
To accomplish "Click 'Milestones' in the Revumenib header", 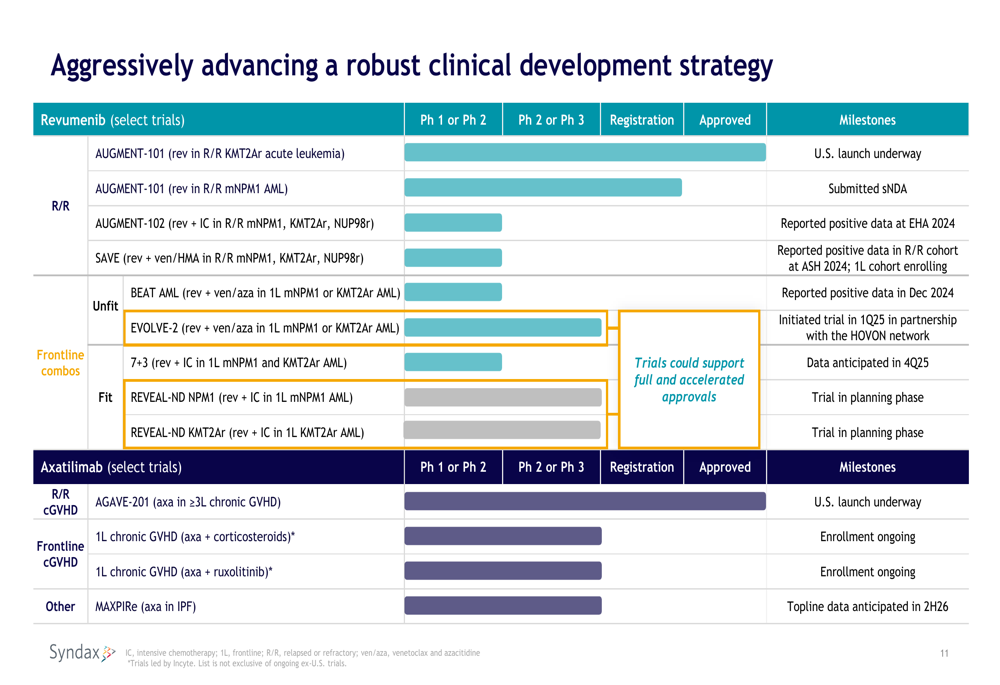I will pyautogui.click(x=867, y=120).
